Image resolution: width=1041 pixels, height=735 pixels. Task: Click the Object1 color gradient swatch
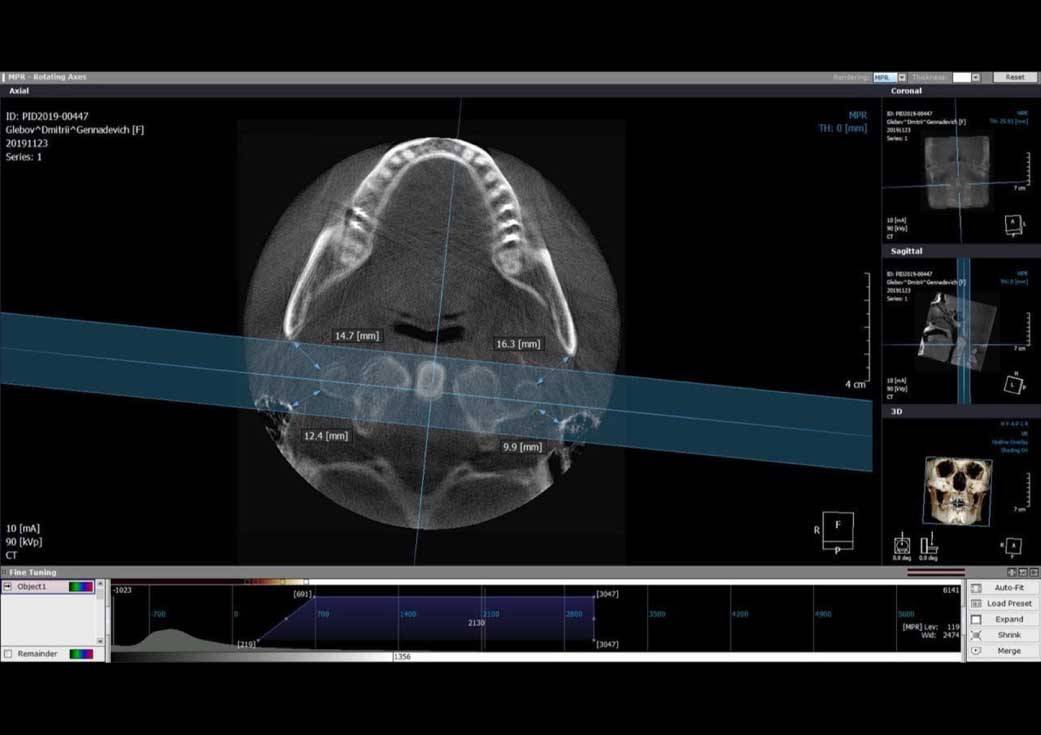(x=81, y=587)
